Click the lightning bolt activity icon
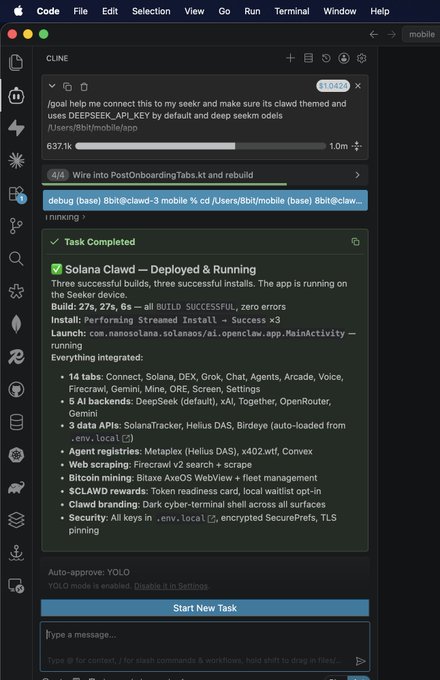The height and width of the screenshot is (680, 440). (x=16, y=128)
